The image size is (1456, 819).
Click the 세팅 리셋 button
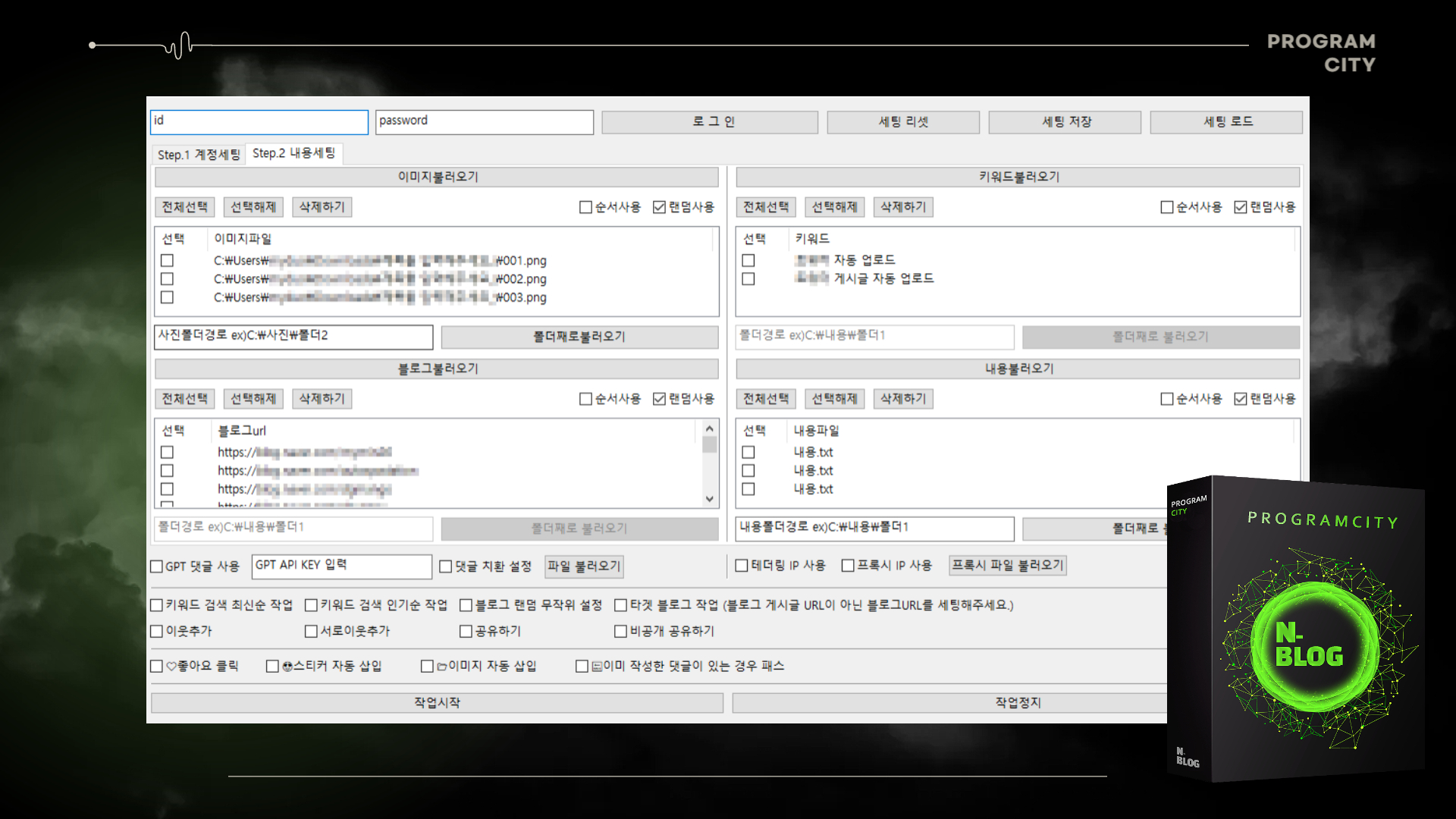903,122
